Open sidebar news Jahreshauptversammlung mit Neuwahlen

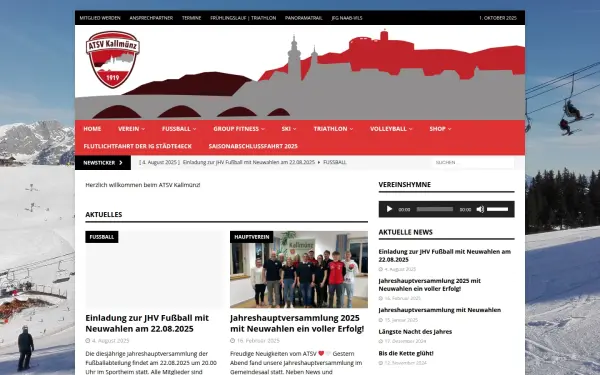coord(440,310)
